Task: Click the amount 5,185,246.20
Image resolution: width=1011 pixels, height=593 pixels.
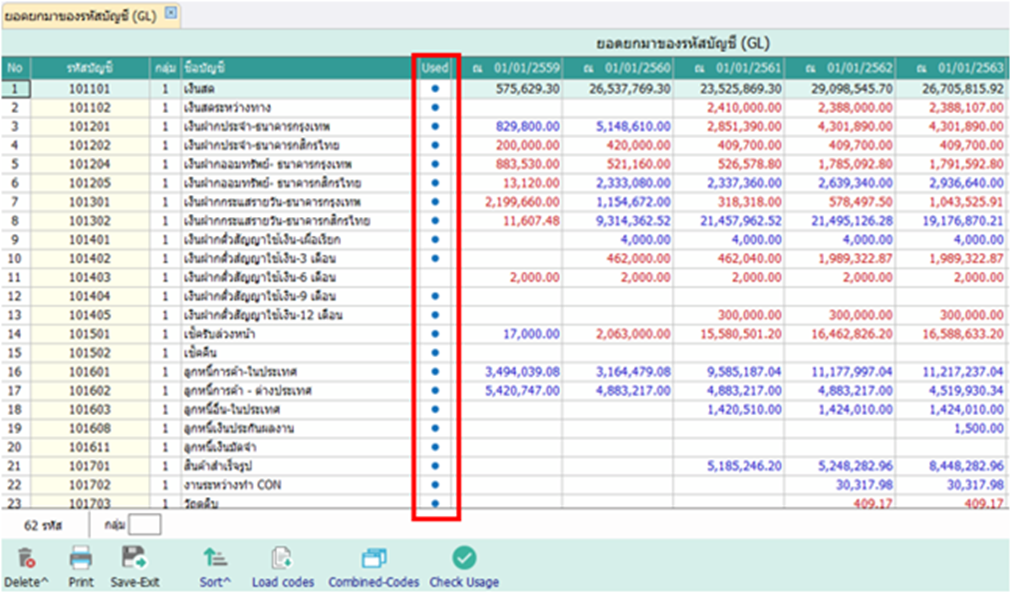Action: pyautogui.click(x=744, y=466)
